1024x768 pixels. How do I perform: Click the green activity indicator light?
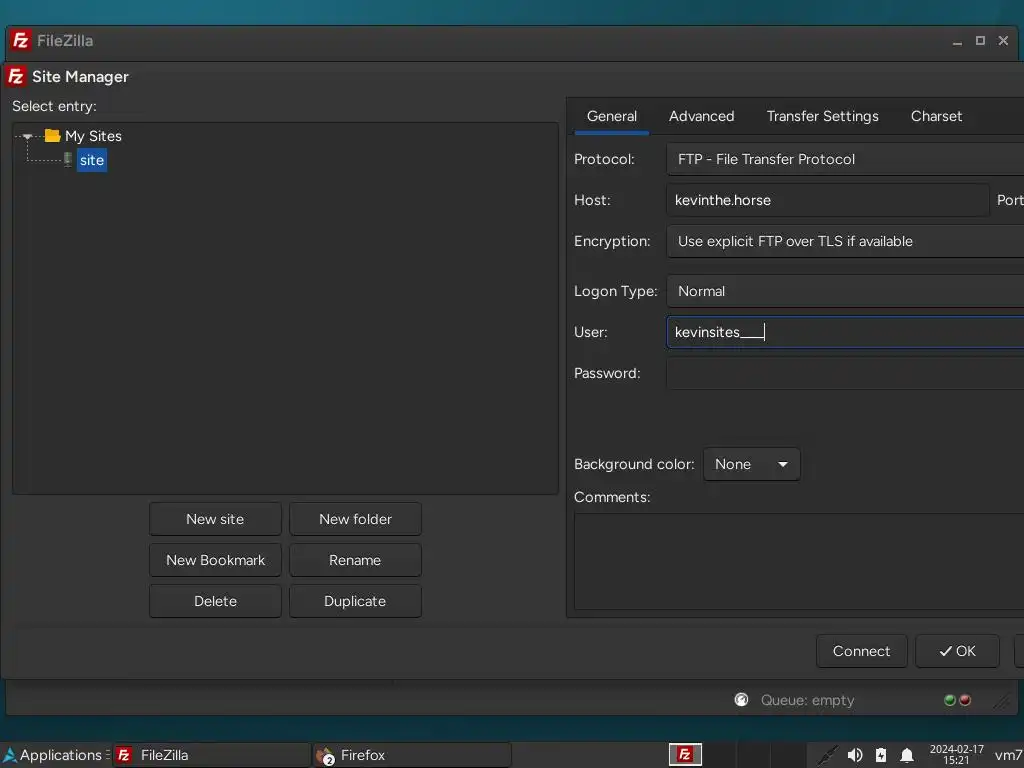click(950, 700)
